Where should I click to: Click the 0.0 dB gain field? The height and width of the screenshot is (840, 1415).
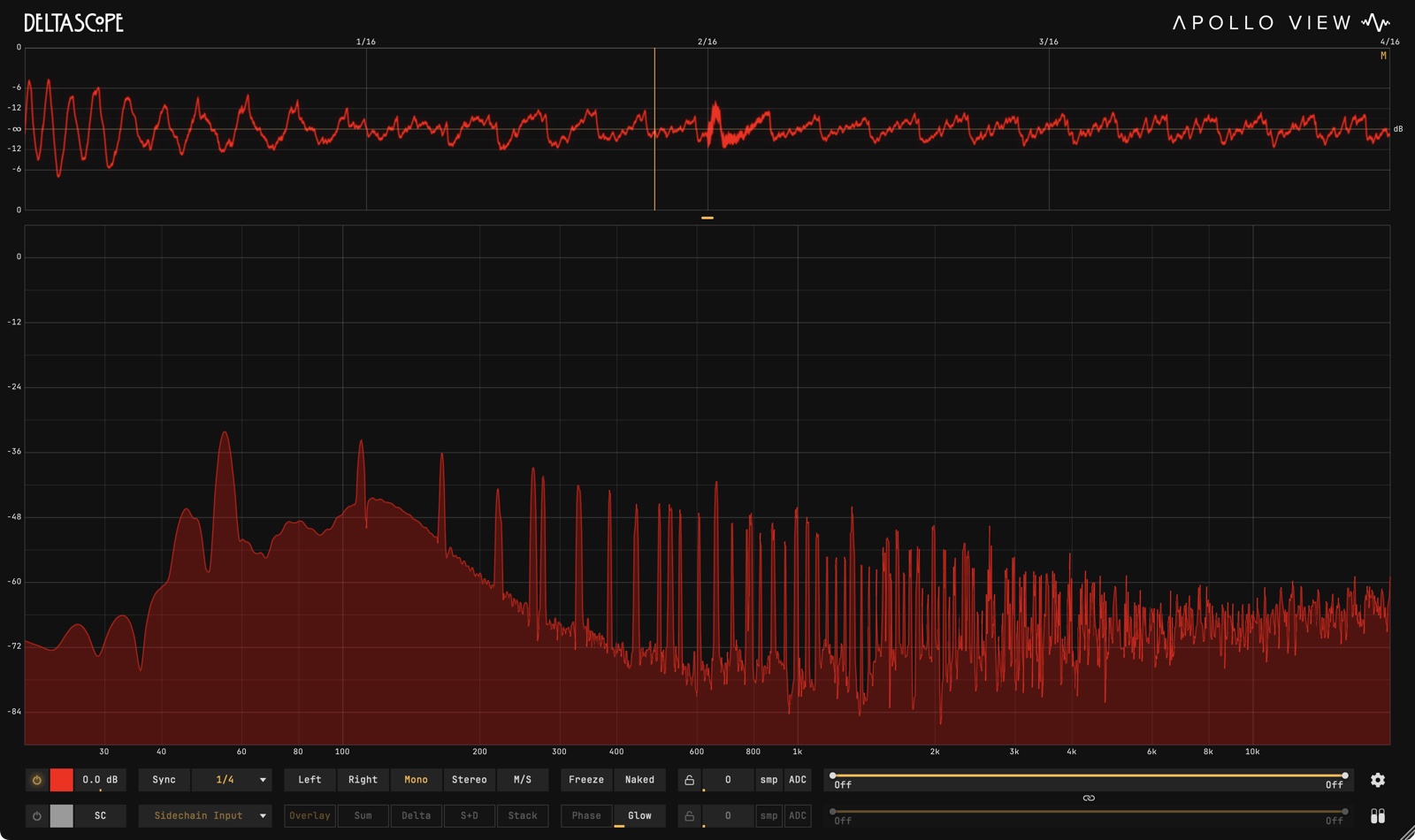100,780
